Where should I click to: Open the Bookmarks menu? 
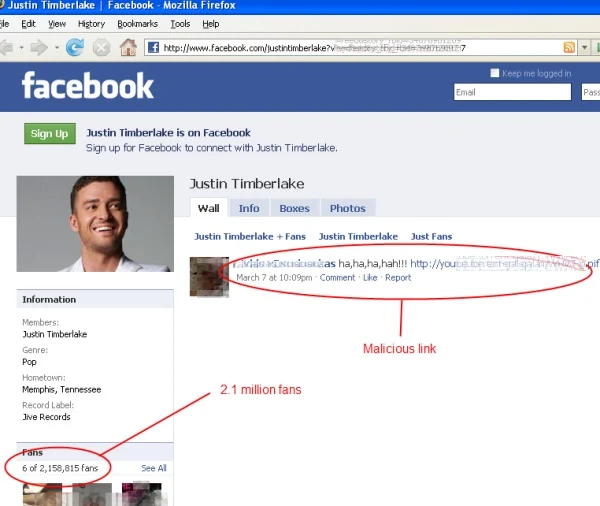click(137, 24)
